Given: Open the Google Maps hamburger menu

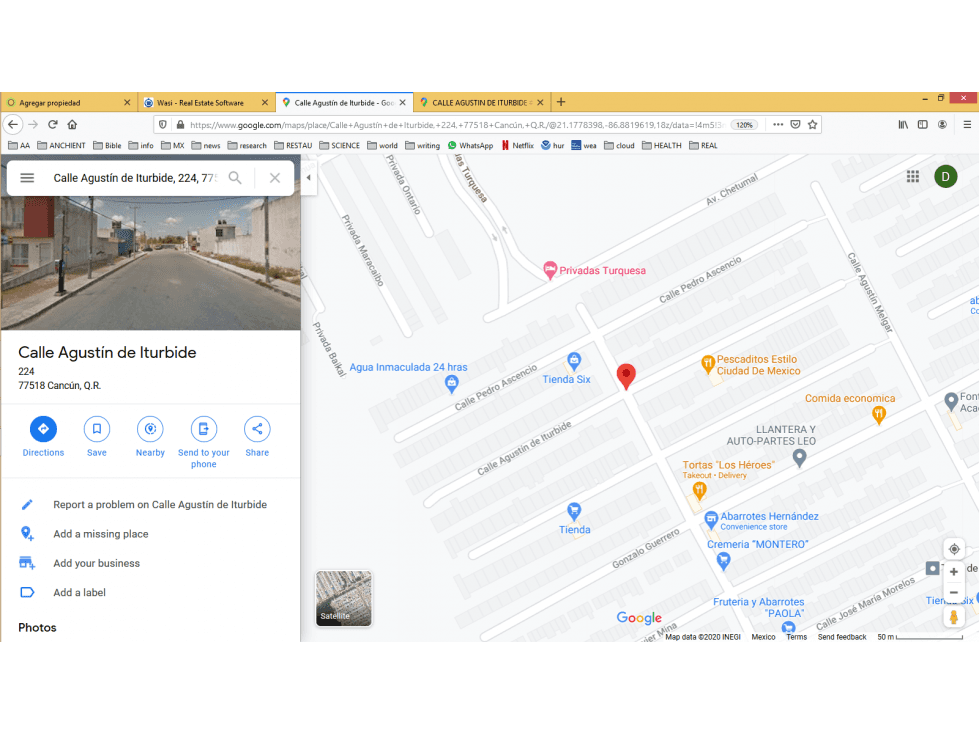Looking at the screenshot, I should point(27,178).
